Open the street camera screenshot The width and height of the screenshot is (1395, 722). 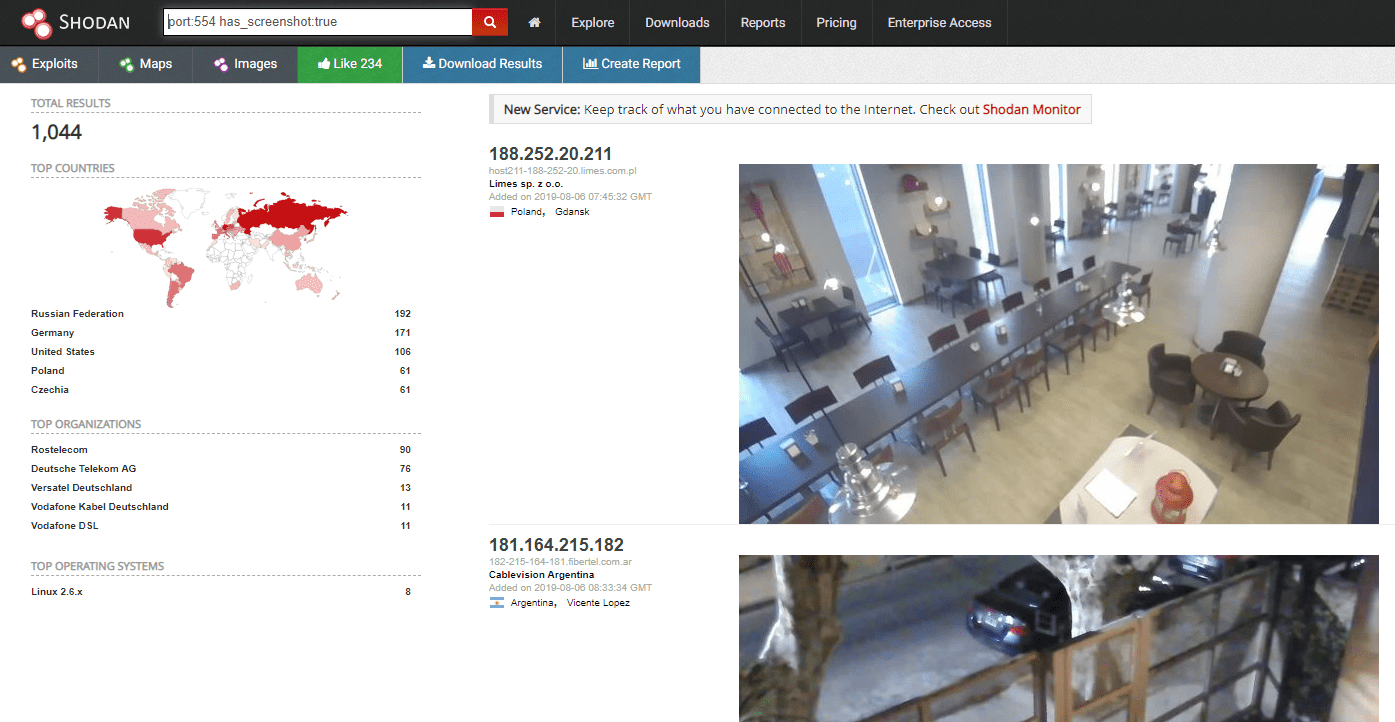click(1058, 638)
